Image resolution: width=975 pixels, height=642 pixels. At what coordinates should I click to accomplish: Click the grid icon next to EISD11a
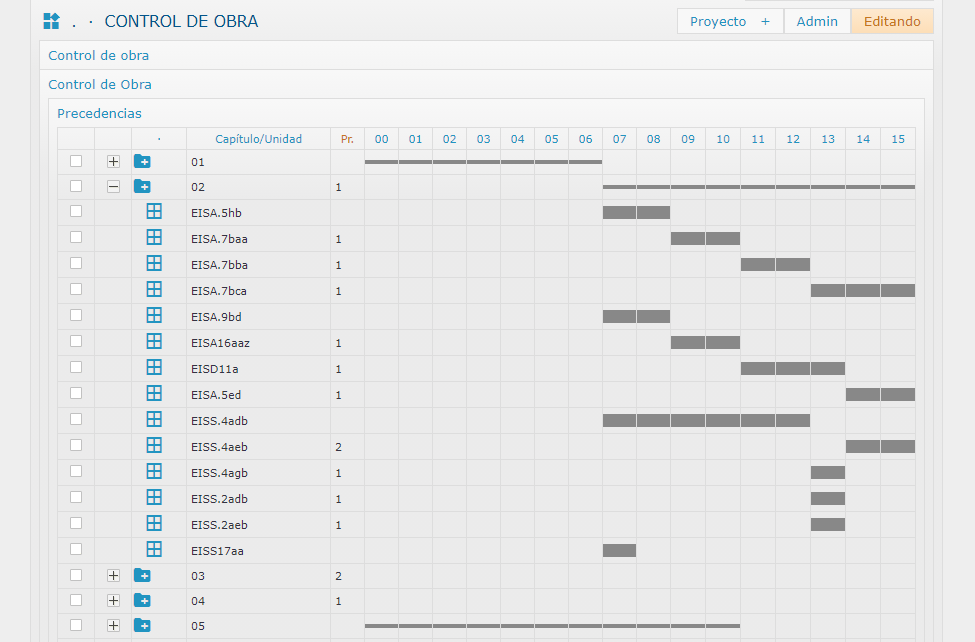[x=154, y=367]
